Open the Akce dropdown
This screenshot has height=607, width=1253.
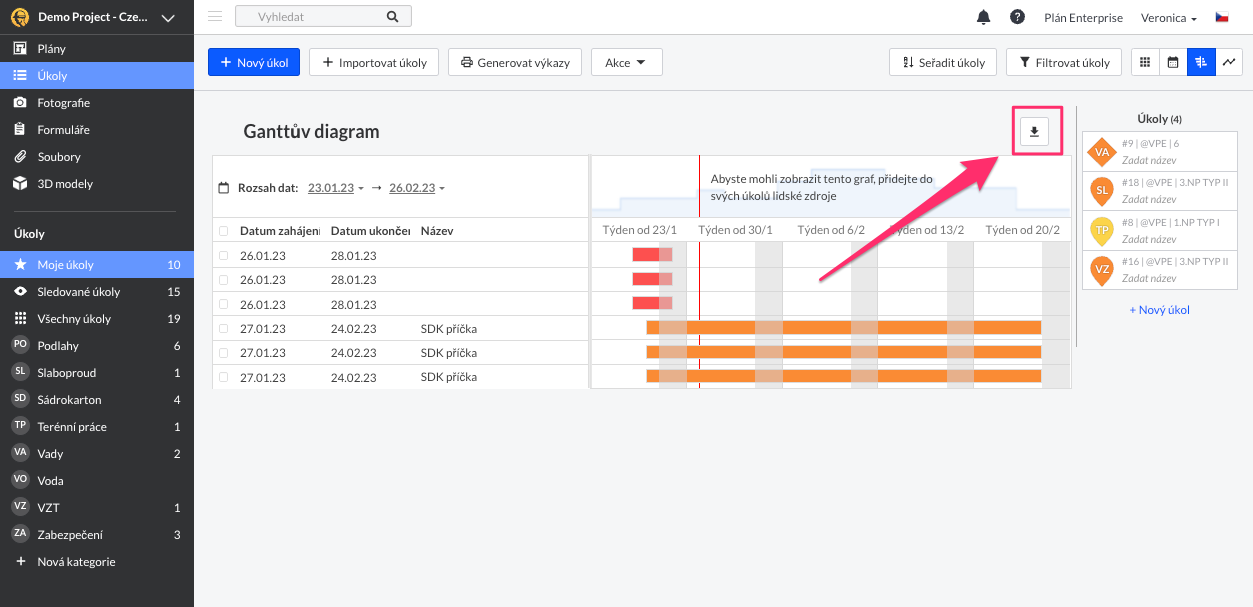pos(626,62)
